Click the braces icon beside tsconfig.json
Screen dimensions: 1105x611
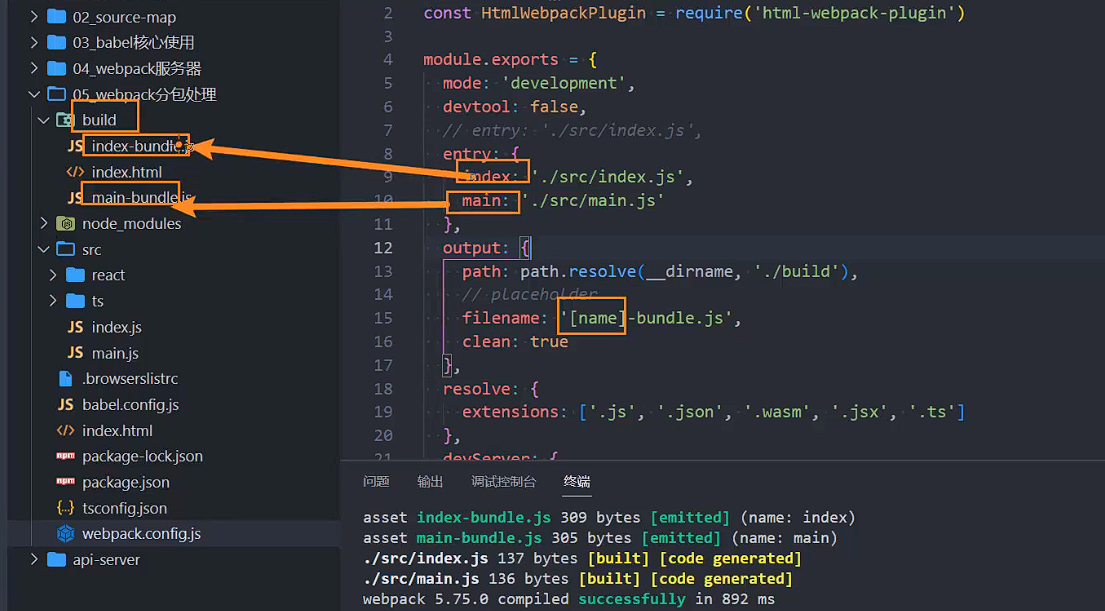65,508
